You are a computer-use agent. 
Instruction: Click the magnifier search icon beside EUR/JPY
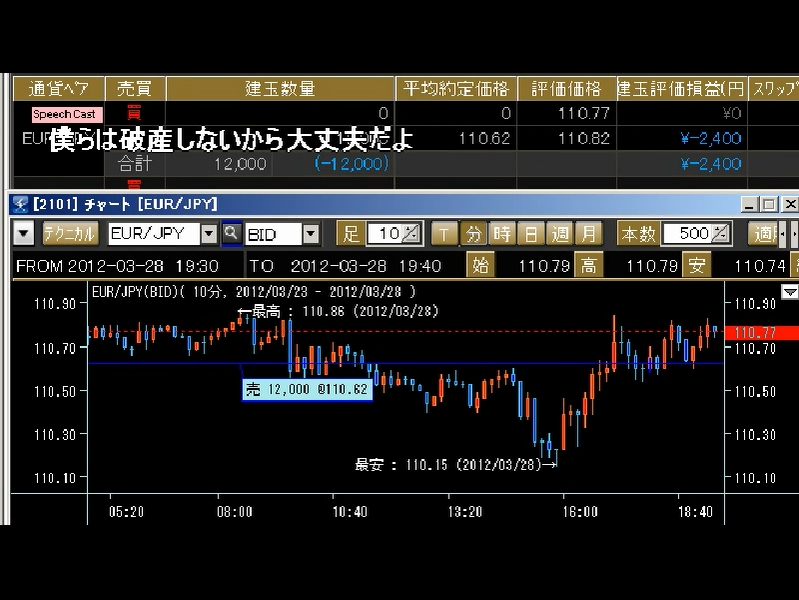[x=231, y=233]
